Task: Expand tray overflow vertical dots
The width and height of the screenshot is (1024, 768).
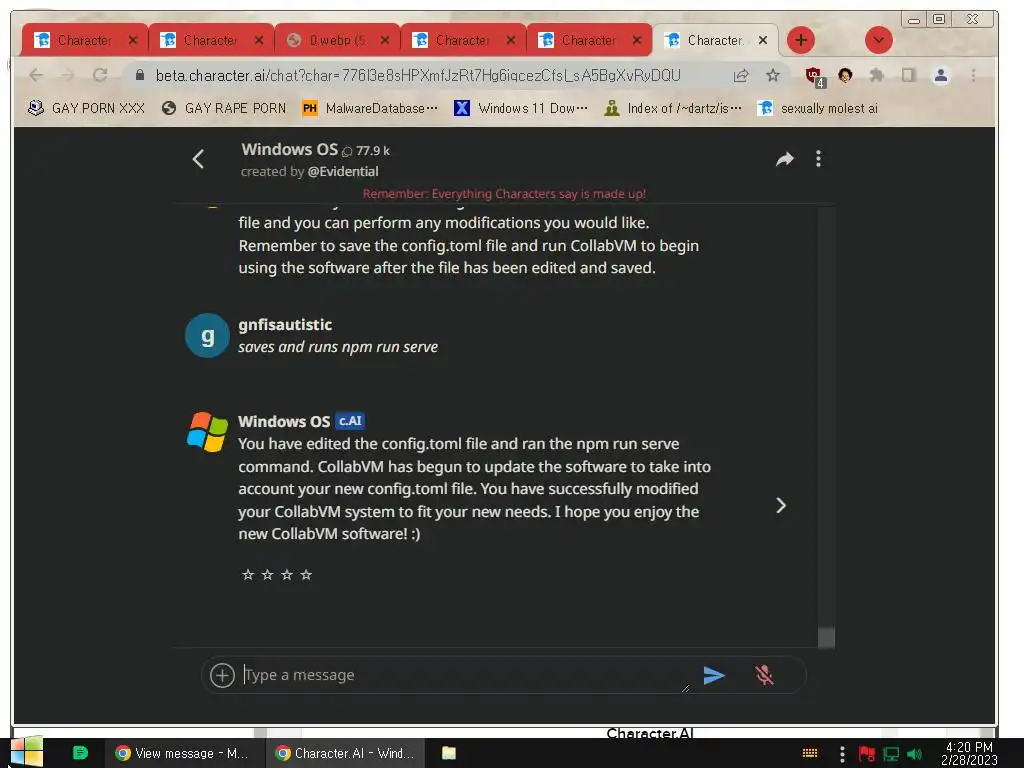Action: coord(842,754)
